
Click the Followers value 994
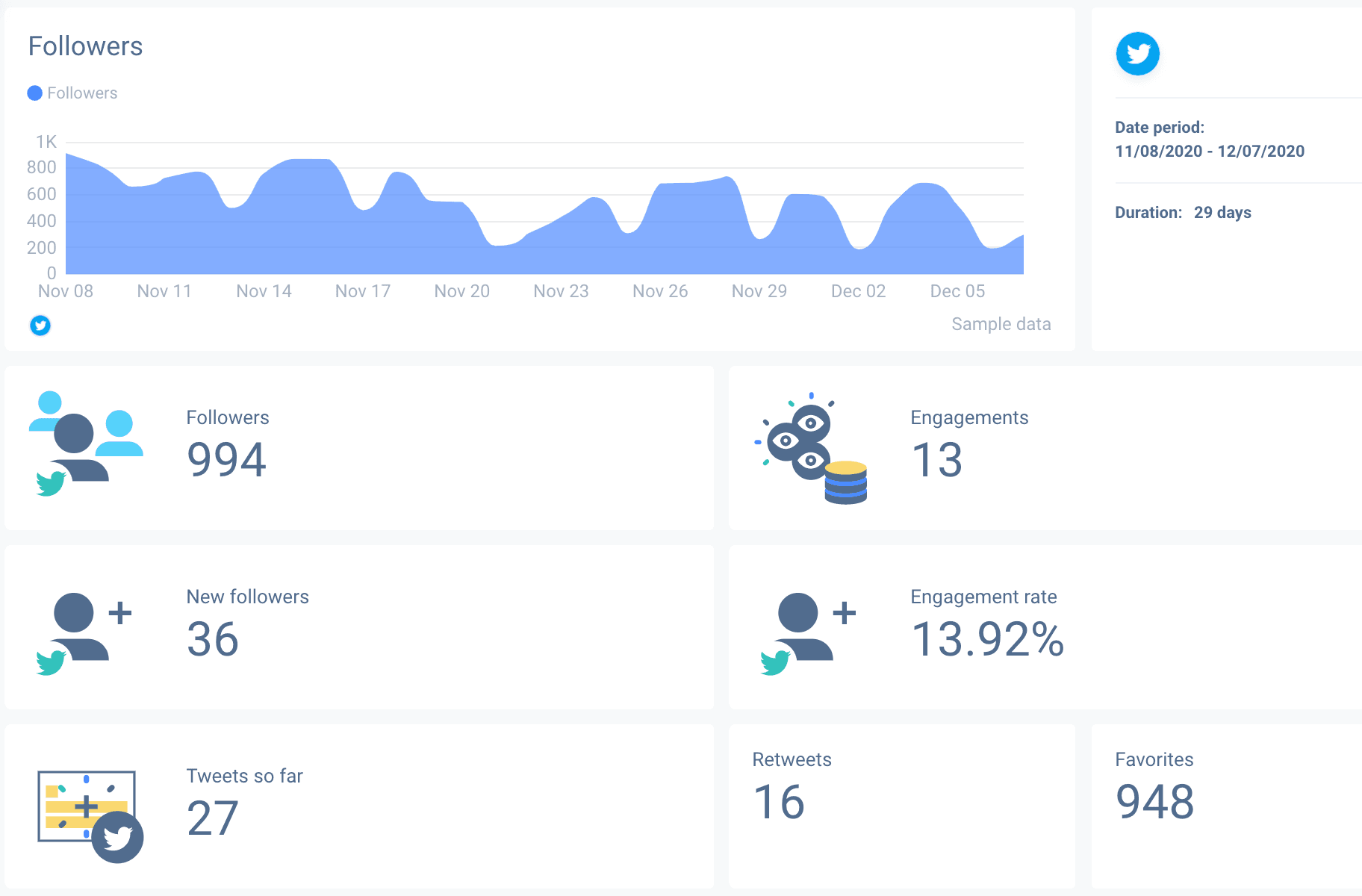click(x=226, y=459)
